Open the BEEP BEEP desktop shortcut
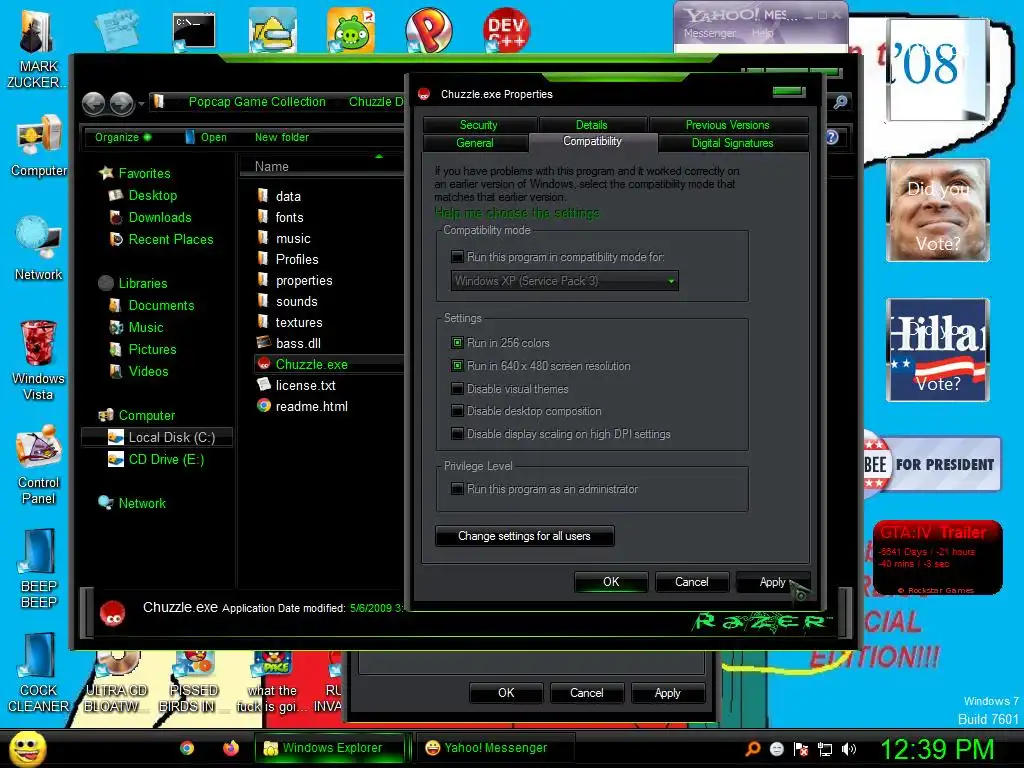The height and width of the screenshot is (768, 1024). [39, 568]
